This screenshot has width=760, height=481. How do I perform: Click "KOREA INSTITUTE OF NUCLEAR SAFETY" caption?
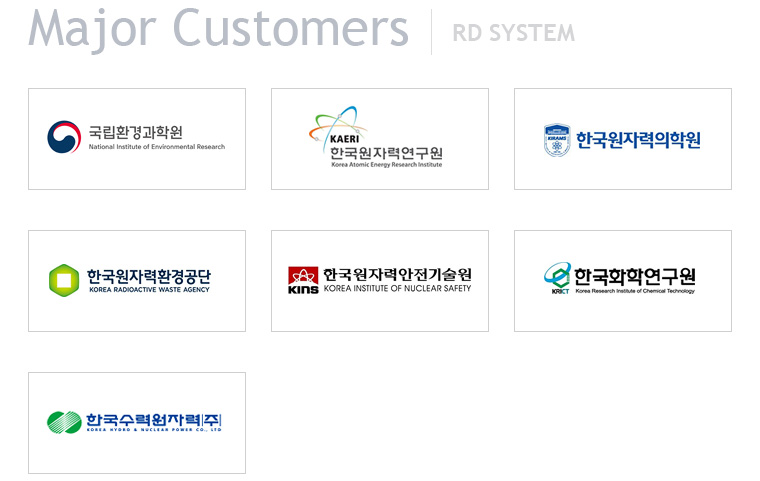[x=397, y=288]
